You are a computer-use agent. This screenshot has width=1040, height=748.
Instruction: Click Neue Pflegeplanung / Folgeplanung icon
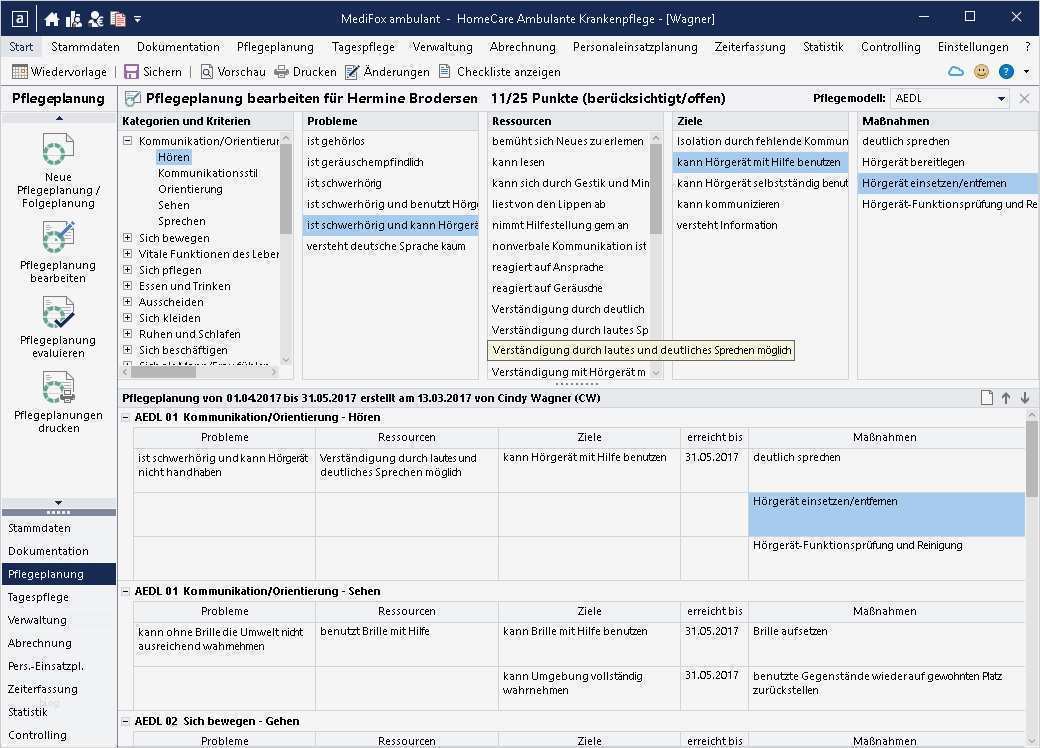click(x=58, y=149)
